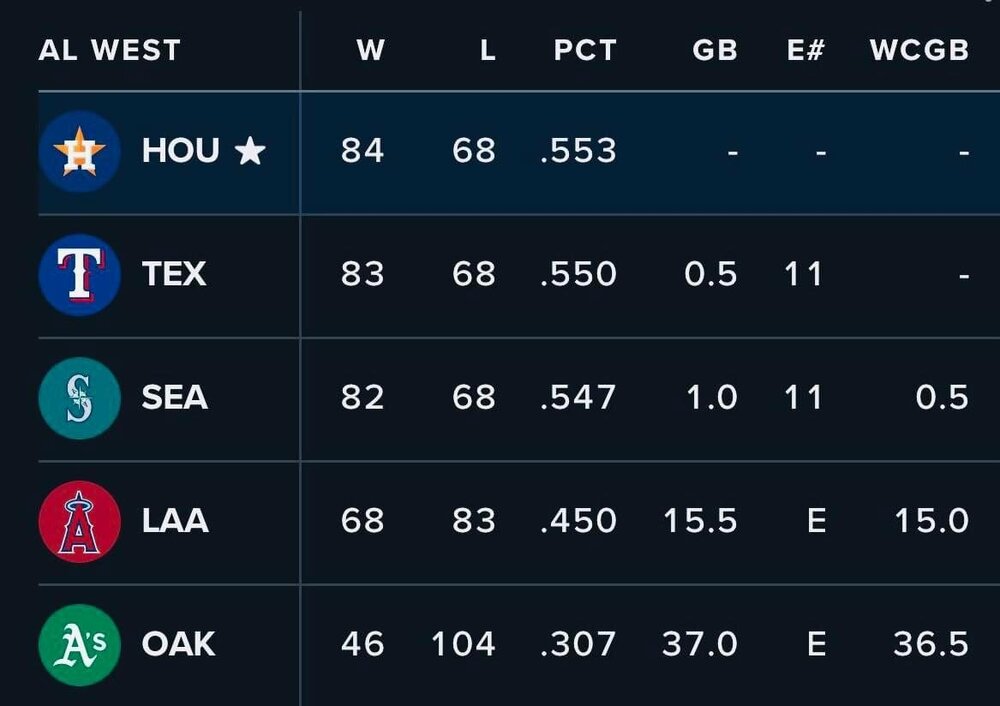Click the WCGB column header
Image resolution: width=1000 pixels, height=706 pixels.
[919, 50]
